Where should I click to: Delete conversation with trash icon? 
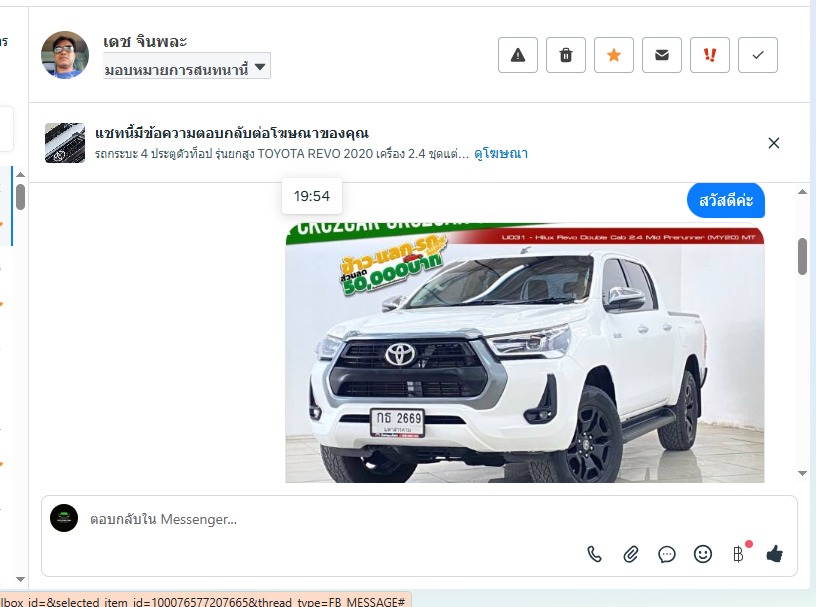tap(566, 55)
